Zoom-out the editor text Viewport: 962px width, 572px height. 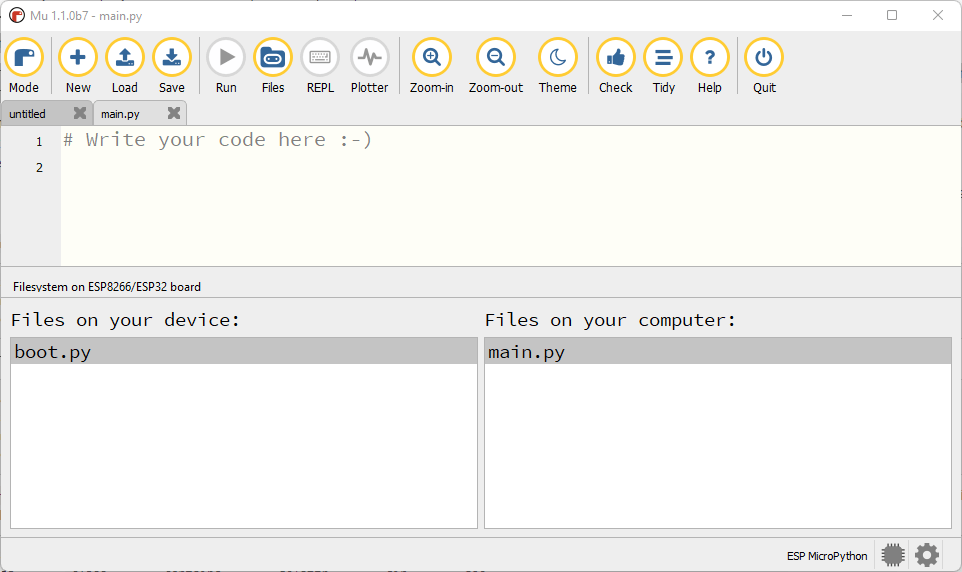tap(496, 66)
